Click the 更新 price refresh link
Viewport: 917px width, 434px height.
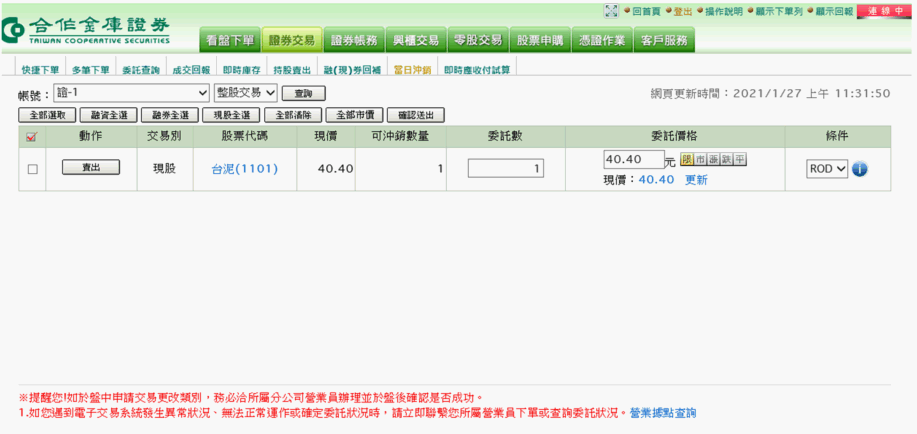coord(696,180)
